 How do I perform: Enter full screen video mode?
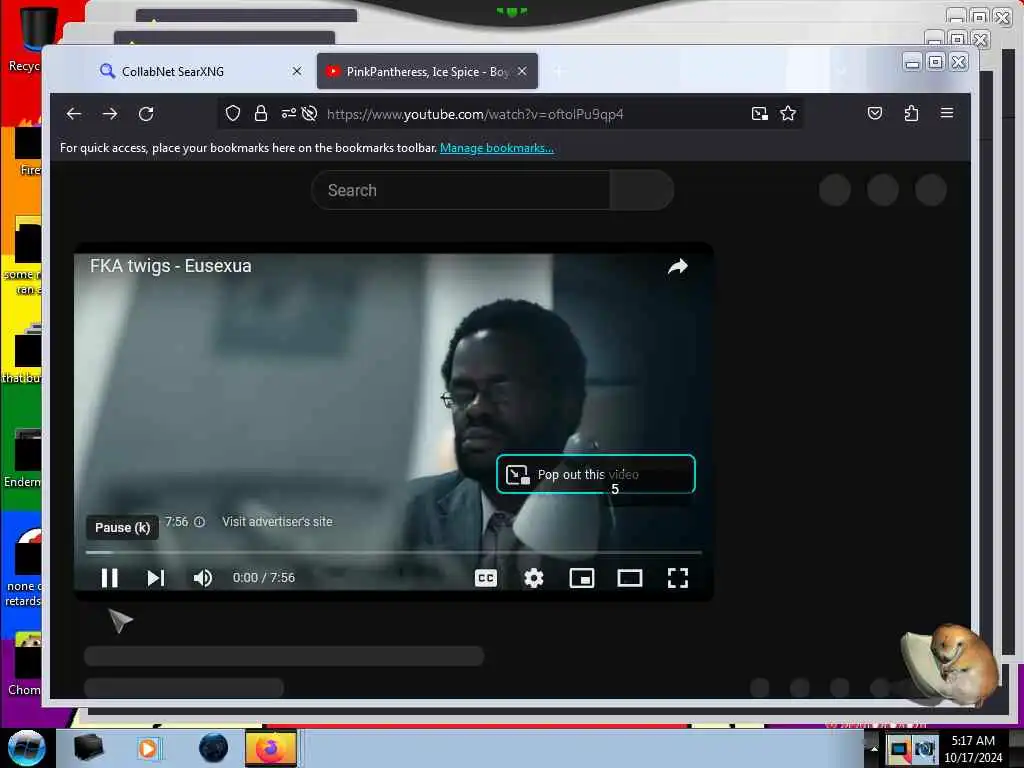pyautogui.click(x=678, y=577)
